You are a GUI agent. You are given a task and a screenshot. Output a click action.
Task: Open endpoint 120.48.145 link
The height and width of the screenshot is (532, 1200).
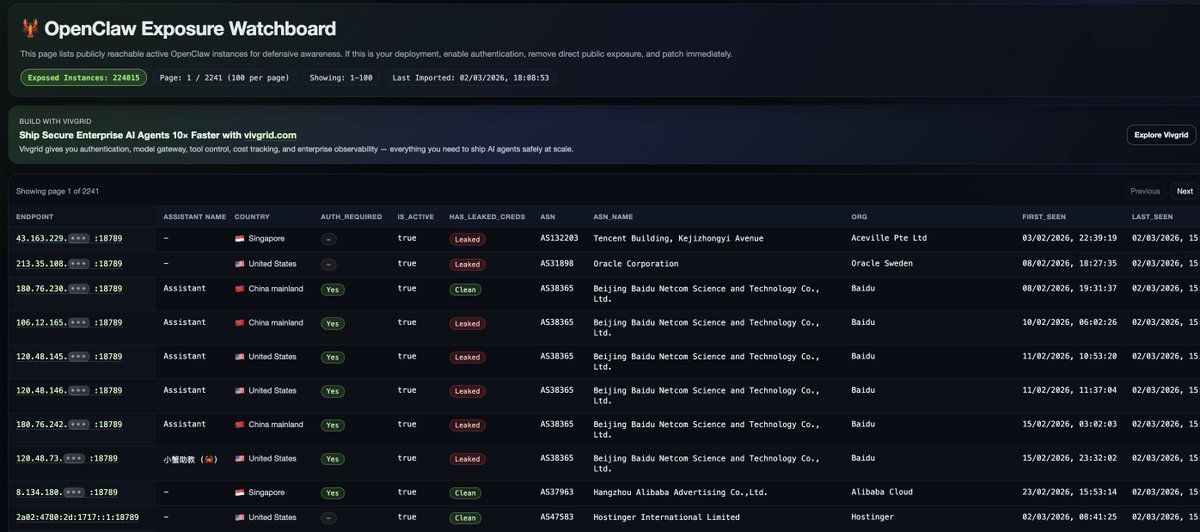coord(69,357)
